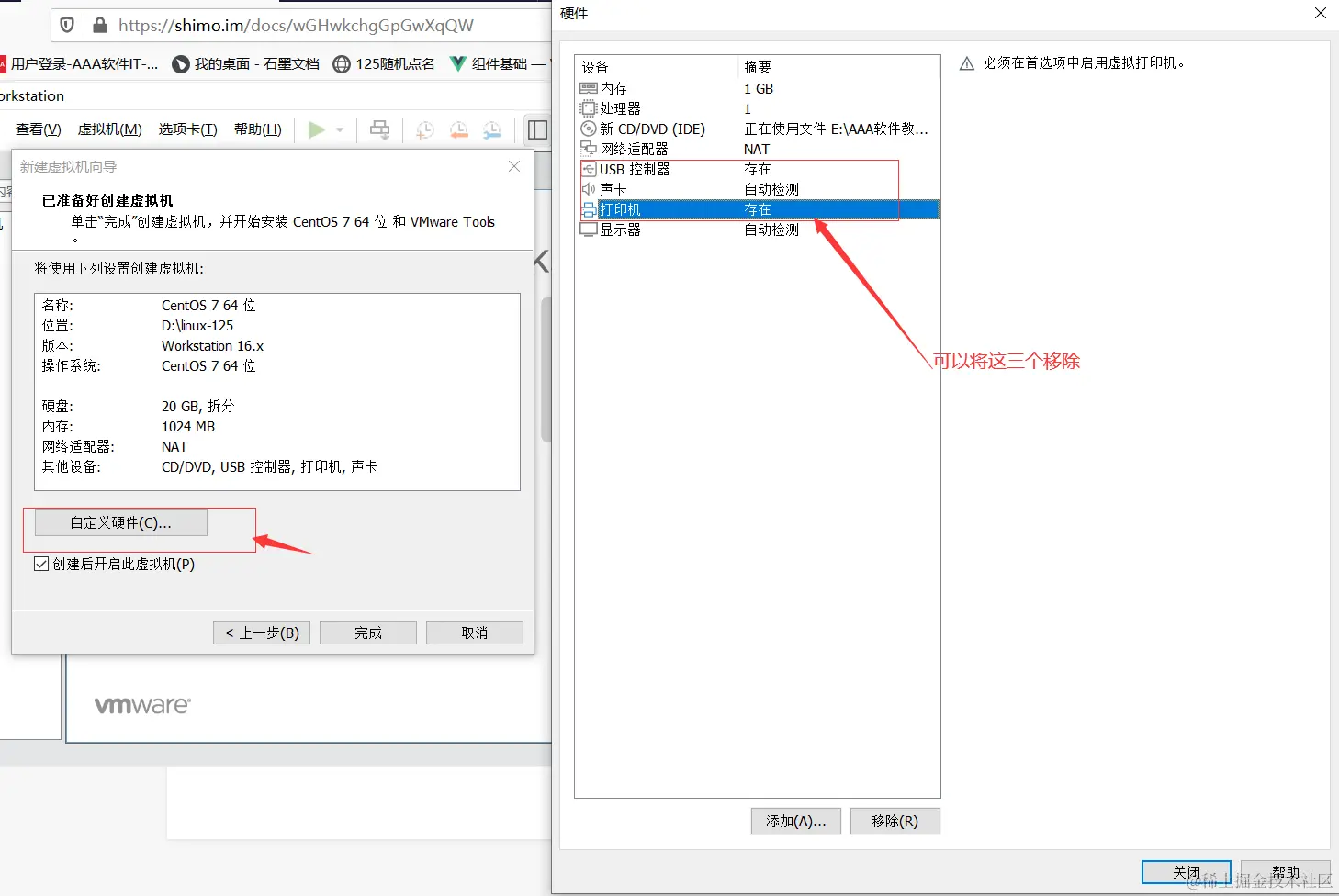1339x896 pixels.
Task: Click the 关闭 button in hardware dialog
Action: pos(1187,872)
